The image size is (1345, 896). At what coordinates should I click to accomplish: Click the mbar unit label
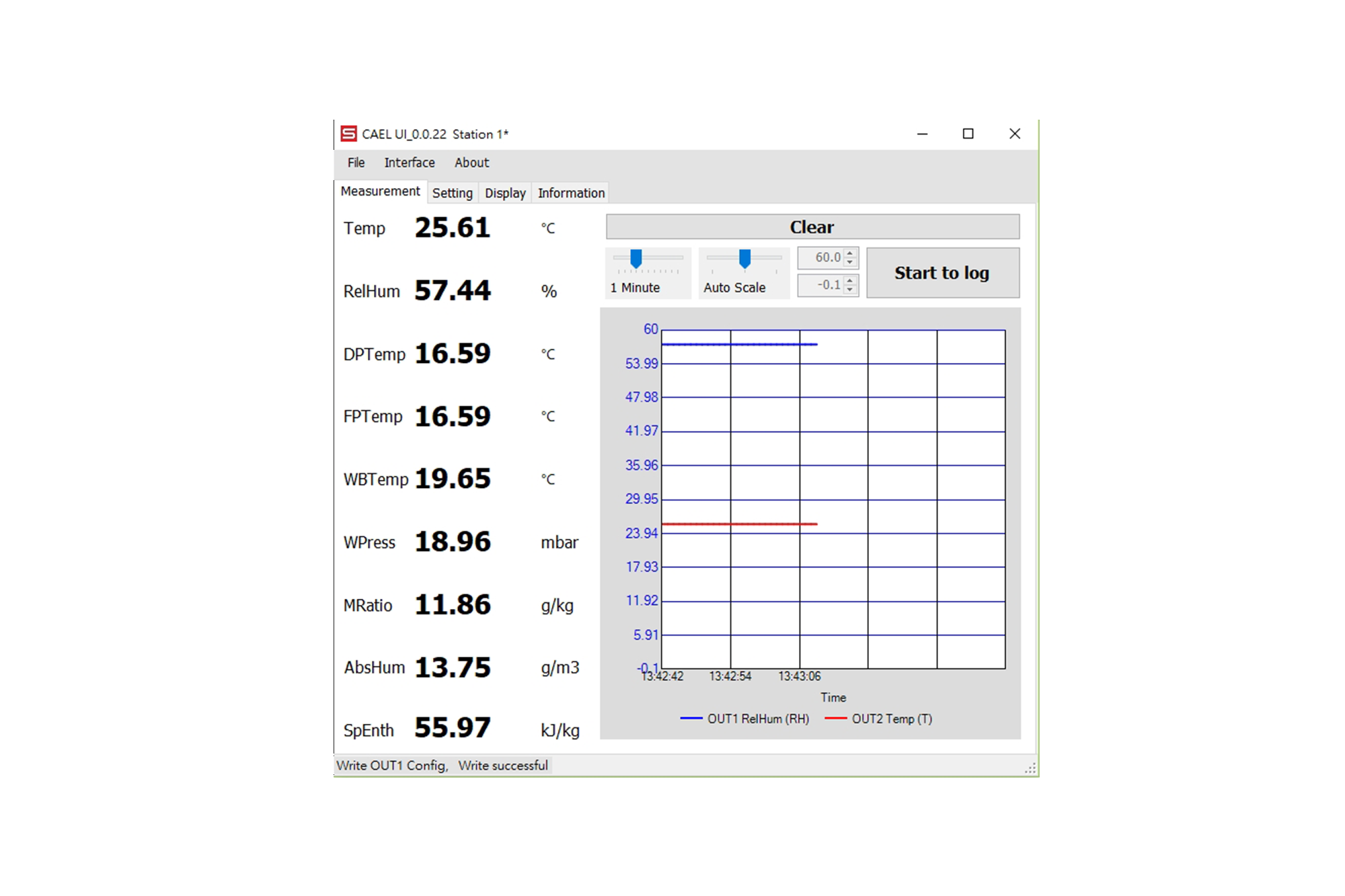click(x=560, y=542)
